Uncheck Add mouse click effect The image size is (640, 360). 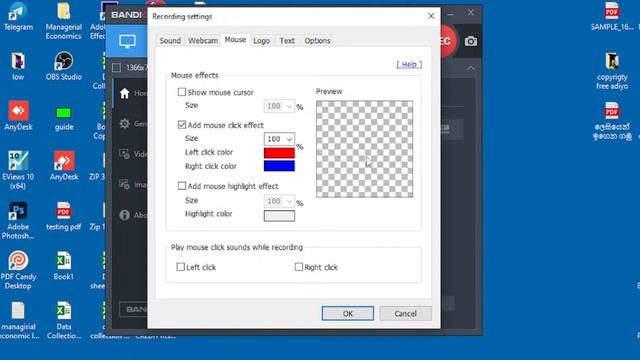(x=182, y=124)
